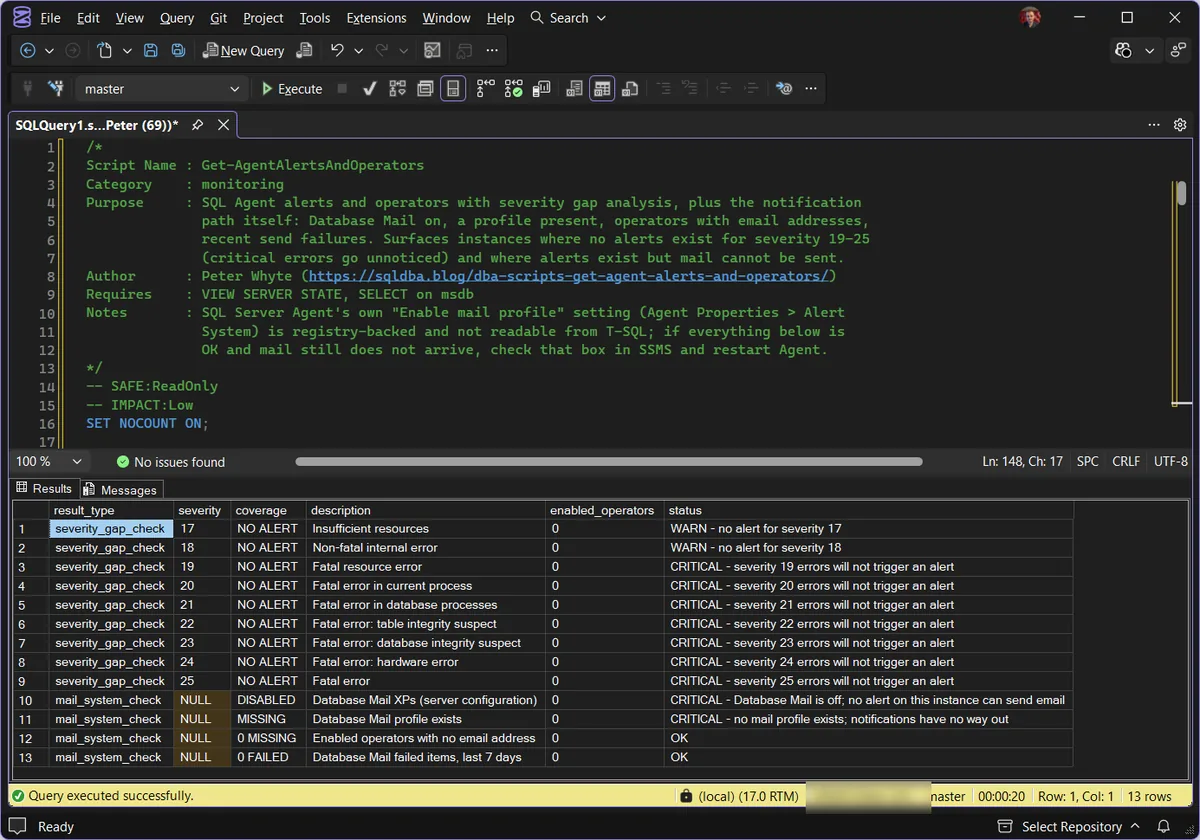This screenshot has height=840, width=1200.
Task: Open the Query Options dialog icon
Action: (x=425, y=88)
